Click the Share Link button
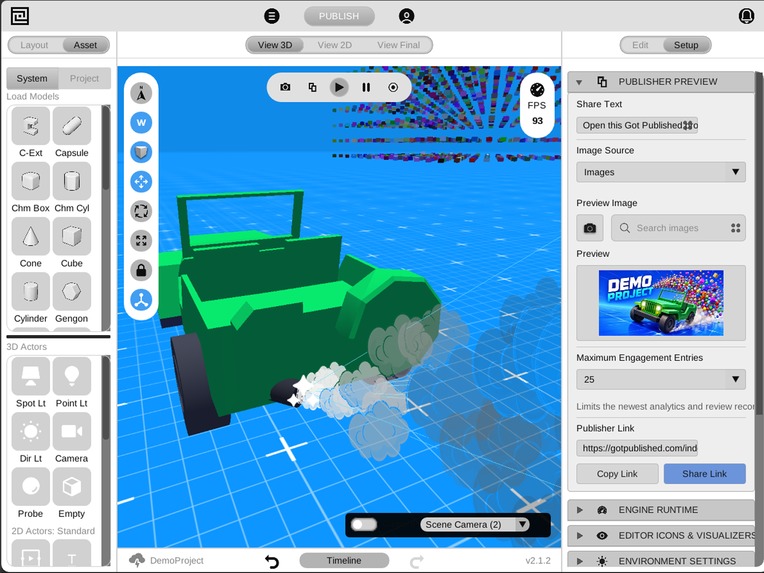Viewport: 764px width, 573px height. pyautogui.click(x=705, y=474)
